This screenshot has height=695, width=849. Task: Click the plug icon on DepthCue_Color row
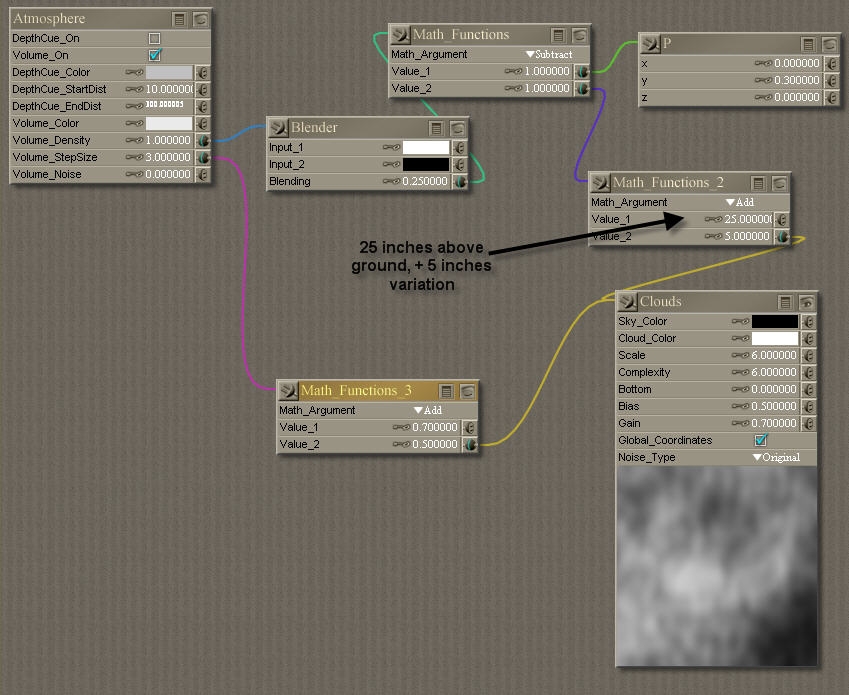point(203,72)
